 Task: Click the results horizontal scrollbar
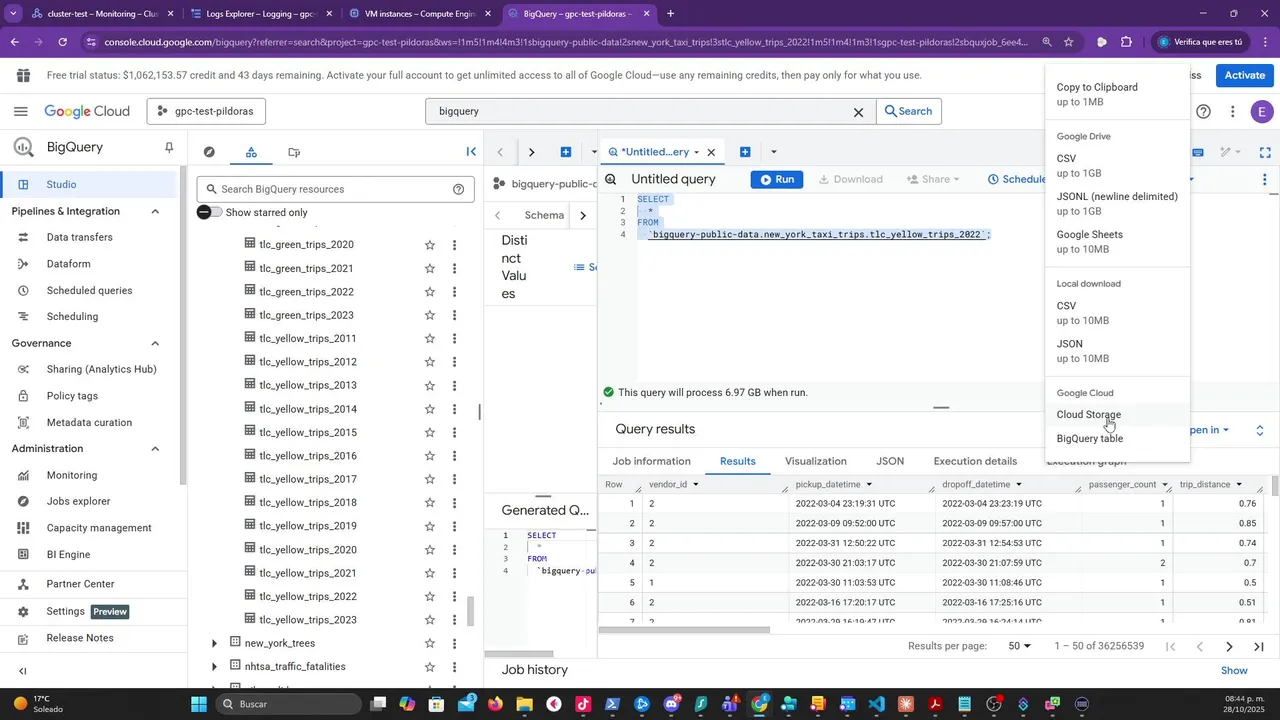(684, 630)
